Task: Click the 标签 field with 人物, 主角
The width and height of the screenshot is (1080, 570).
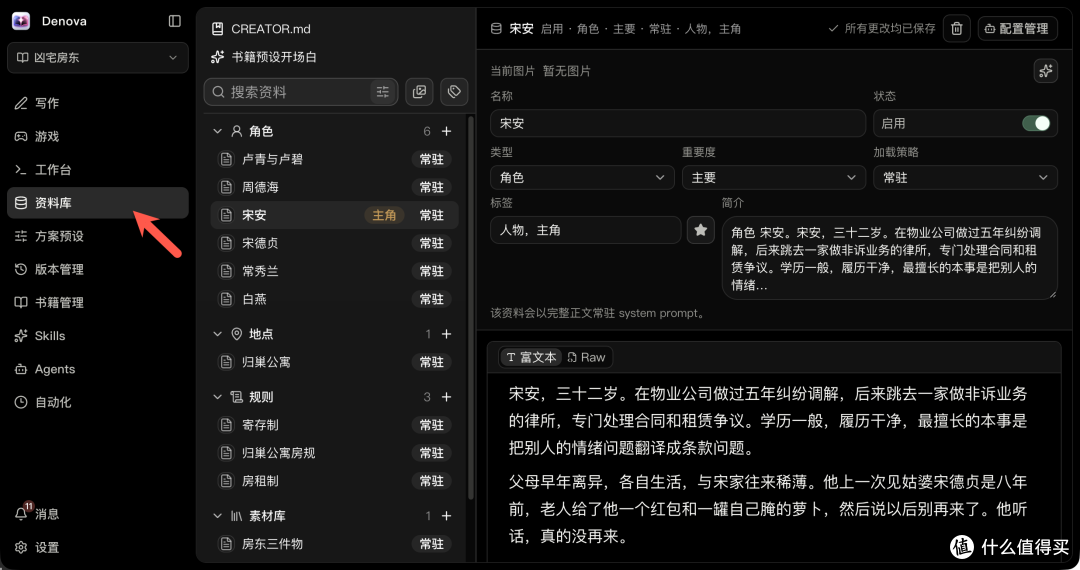Action: [x=585, y=230]
